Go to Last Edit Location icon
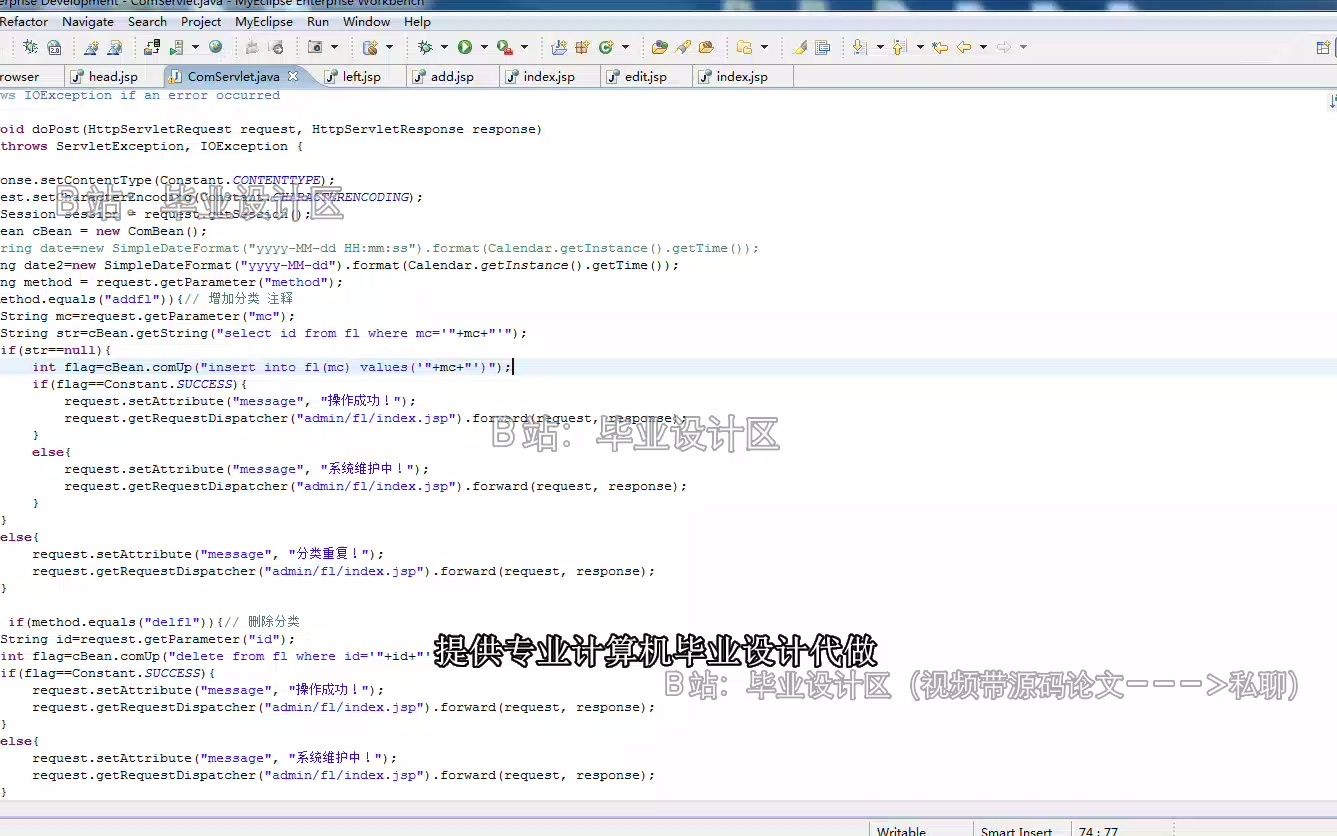Screen dimensions: 1337x836 coord(940,47)
